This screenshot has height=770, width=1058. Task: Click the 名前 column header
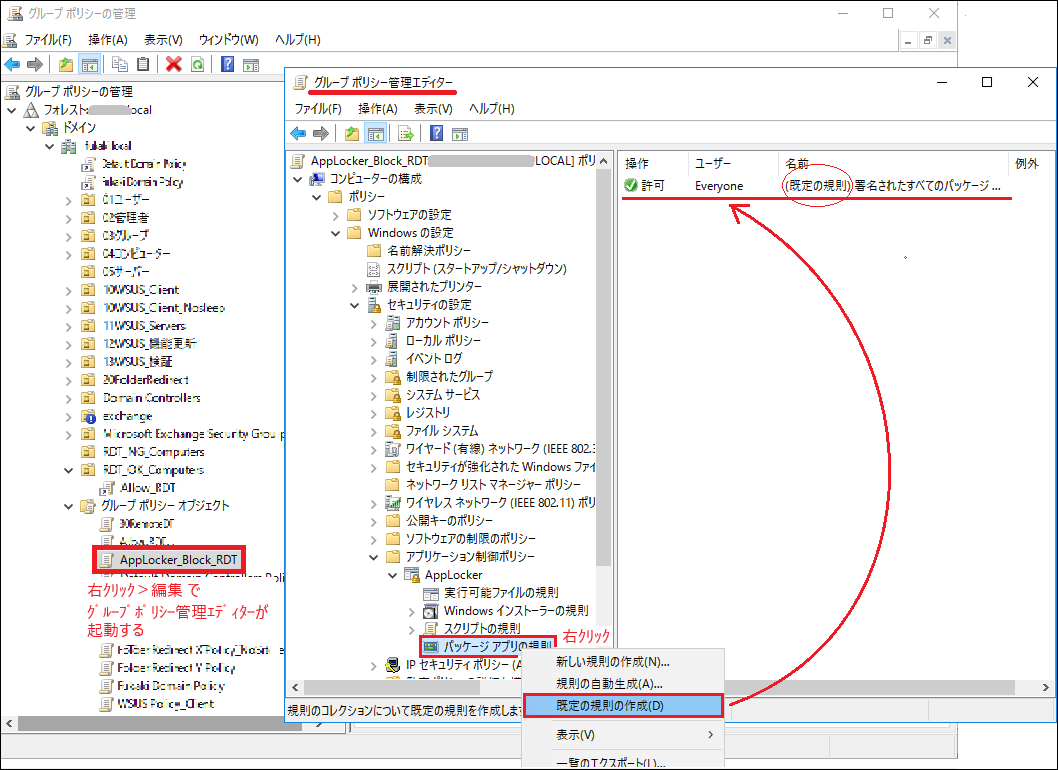(x=796, y=163)
